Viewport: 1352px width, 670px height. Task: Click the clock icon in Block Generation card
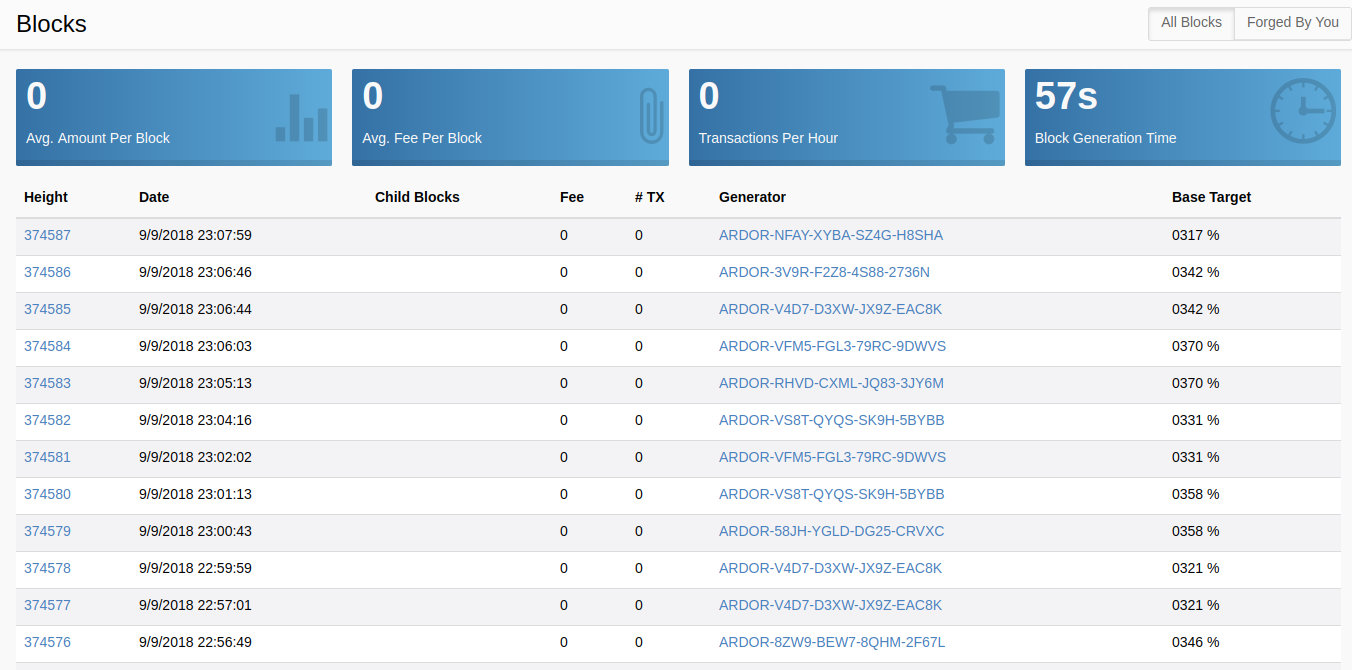[1302, 111]
